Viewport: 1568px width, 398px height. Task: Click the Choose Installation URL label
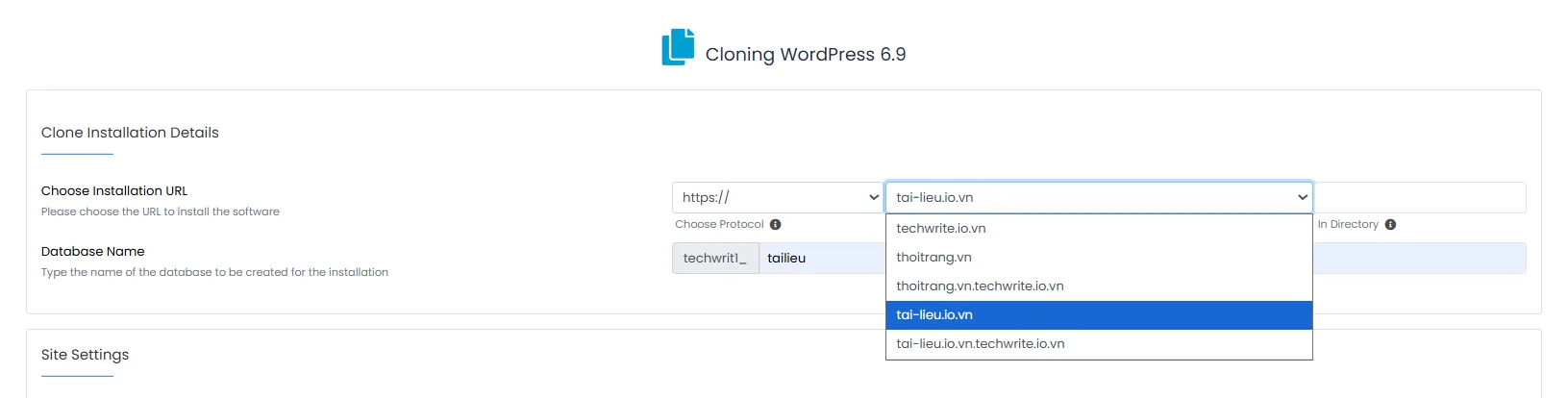114,190
